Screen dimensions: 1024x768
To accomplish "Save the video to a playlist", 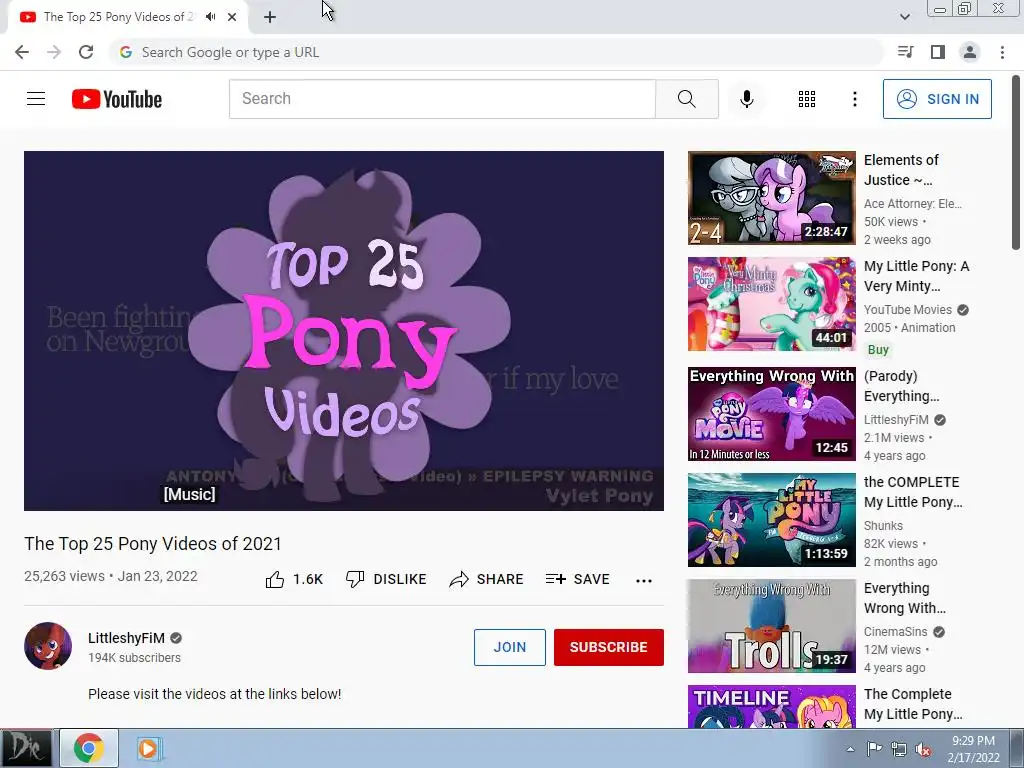I will coord(577,579).
